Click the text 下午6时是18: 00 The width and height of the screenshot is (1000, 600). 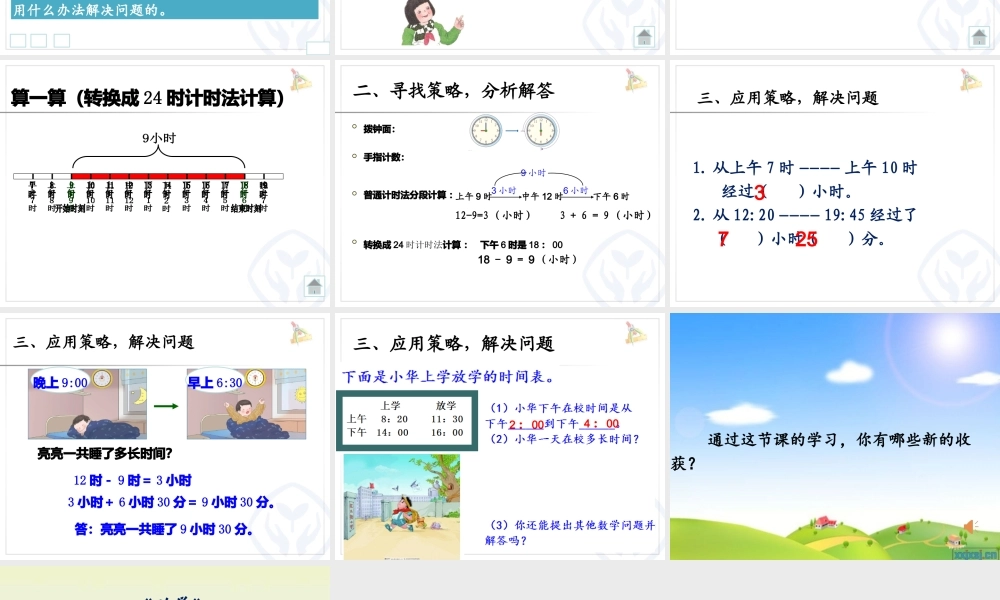point(521,245)
